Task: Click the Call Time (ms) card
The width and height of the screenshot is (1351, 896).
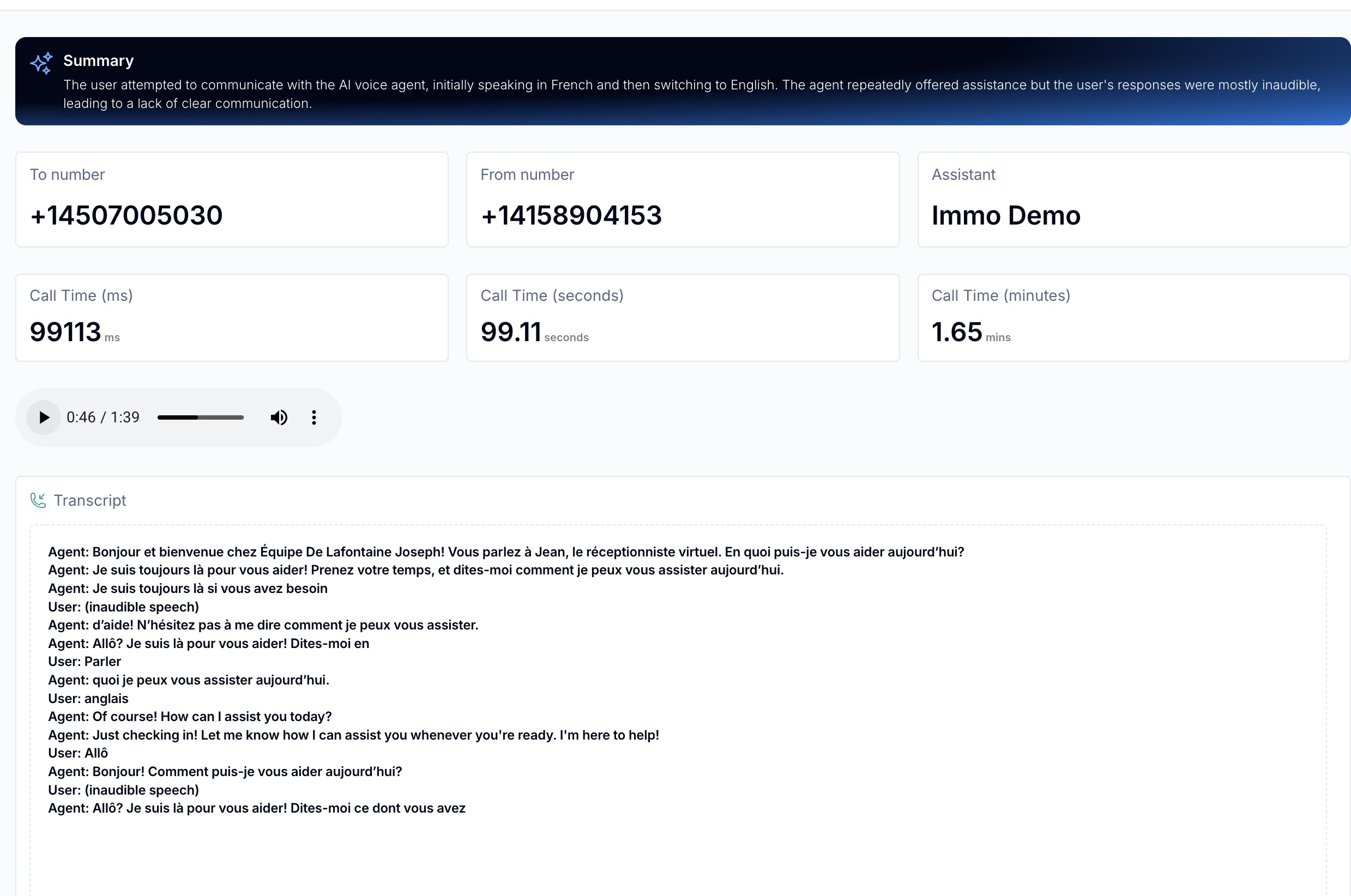Action: pyautogui.click(x=231, y=317)
